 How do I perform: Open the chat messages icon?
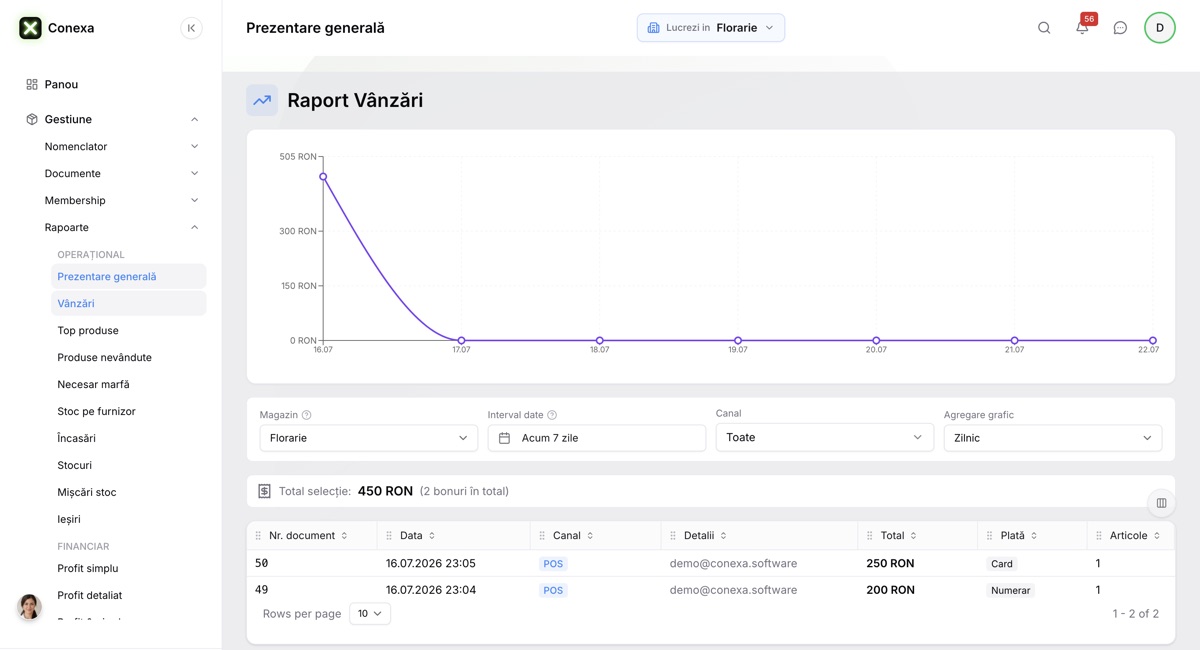click(x=1120, y=28)
